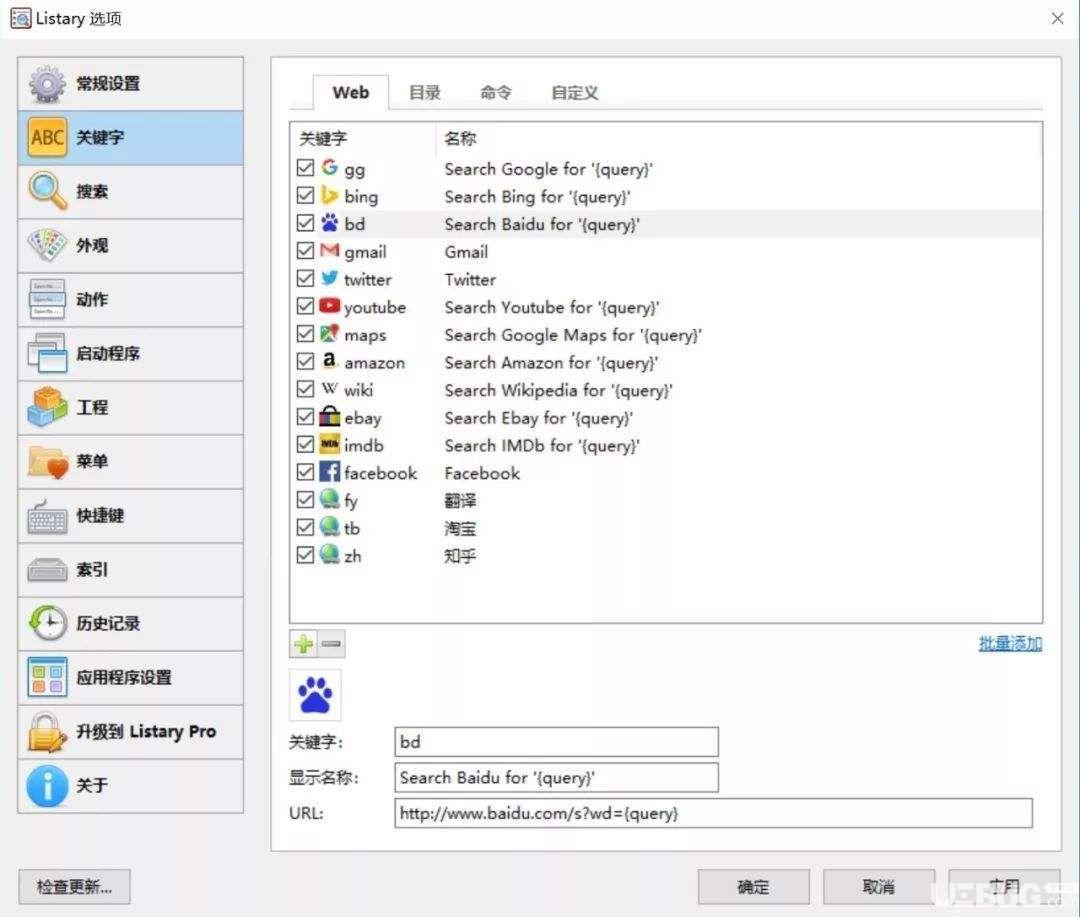The height and width of the screenshot is (917, 1080).
Task: Open the 快捷键 keyboard icon
Action: (x=47, y=516)
